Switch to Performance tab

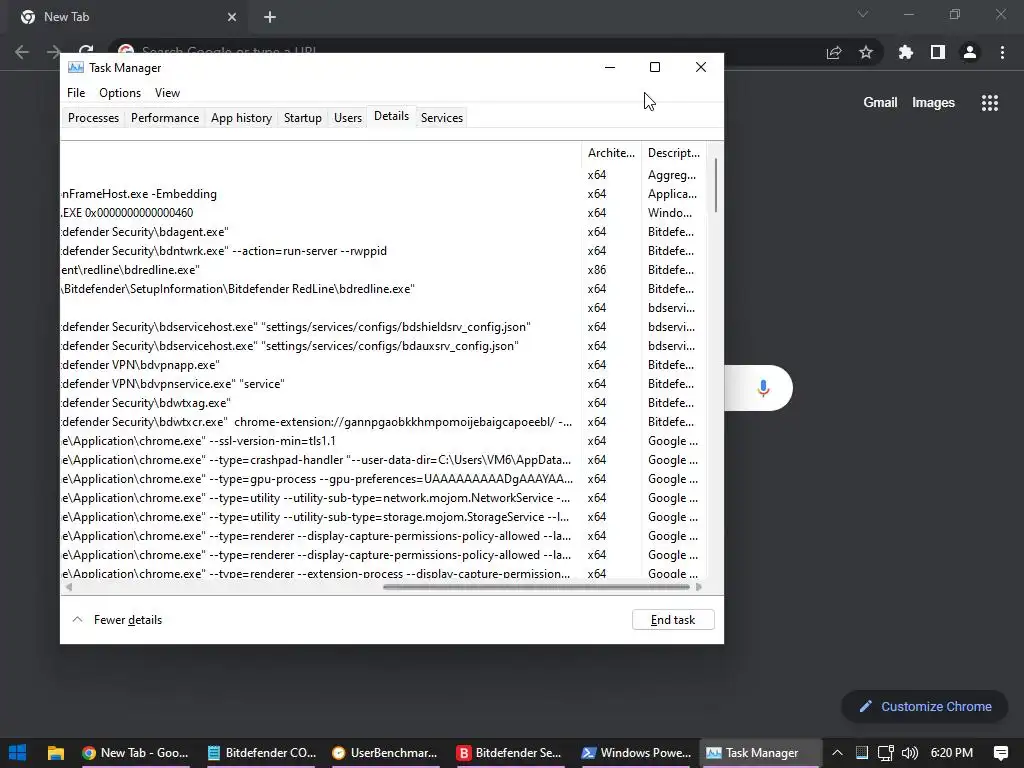point(165,118)
